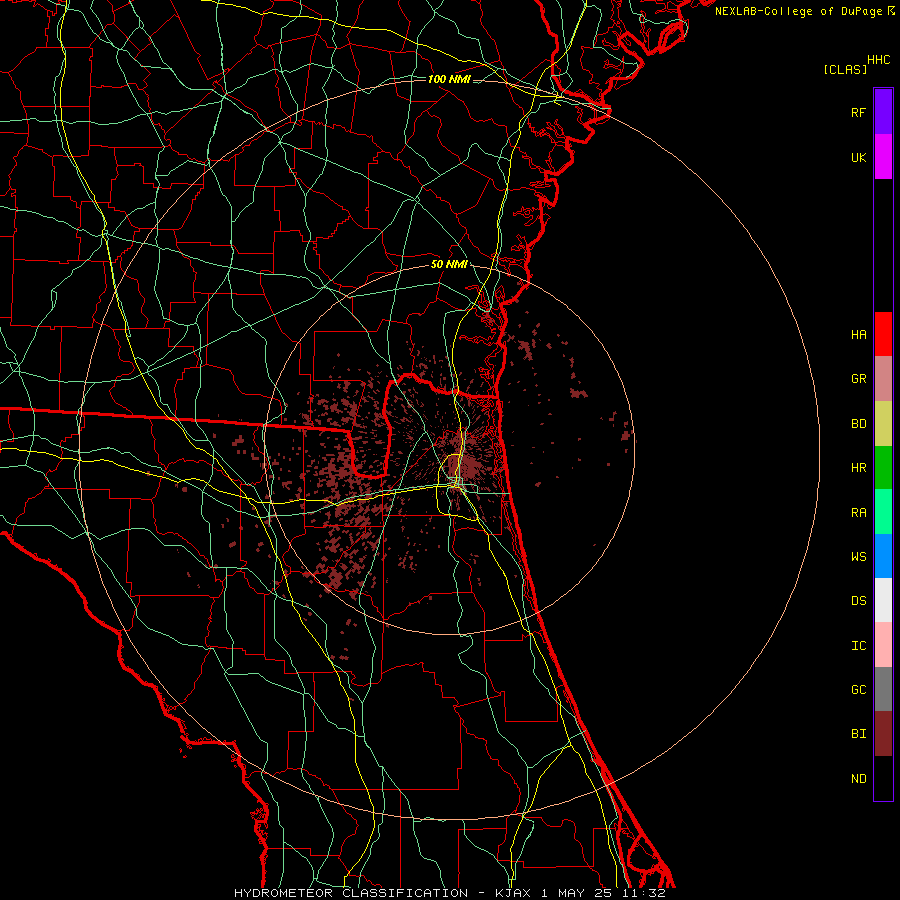Click the RF purple legend swatch
Image resolution: width=900 pixels, height=900 pixels.
883,112
